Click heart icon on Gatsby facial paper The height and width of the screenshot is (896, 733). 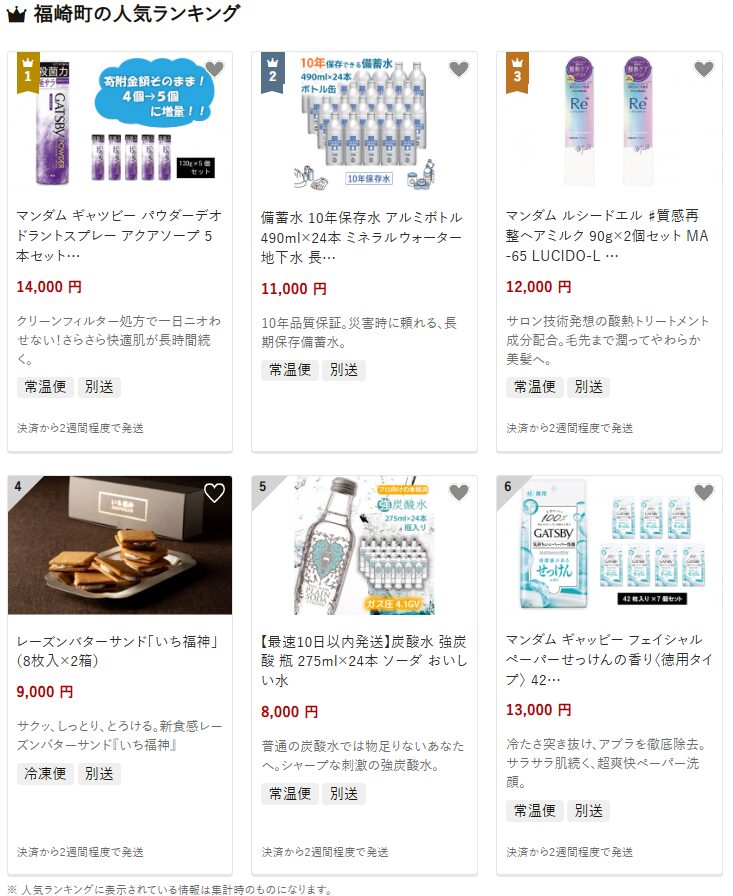(x=704, y=493)
